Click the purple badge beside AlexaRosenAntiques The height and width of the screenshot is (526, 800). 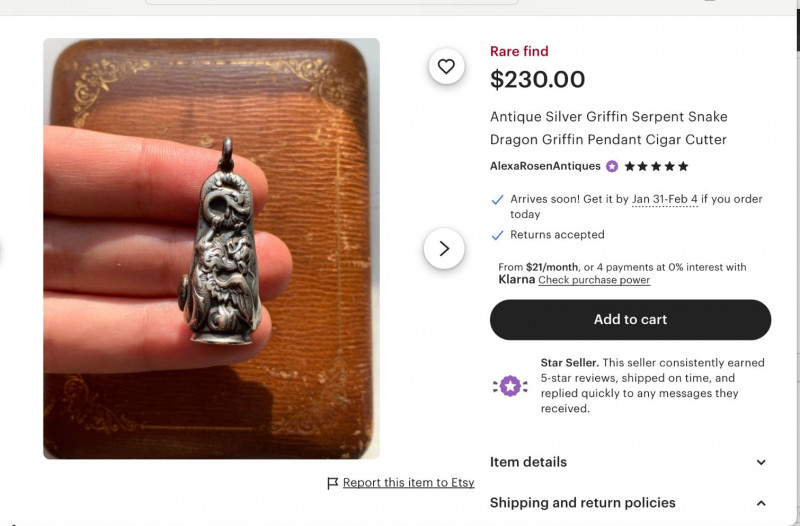(x=612, y=166)
